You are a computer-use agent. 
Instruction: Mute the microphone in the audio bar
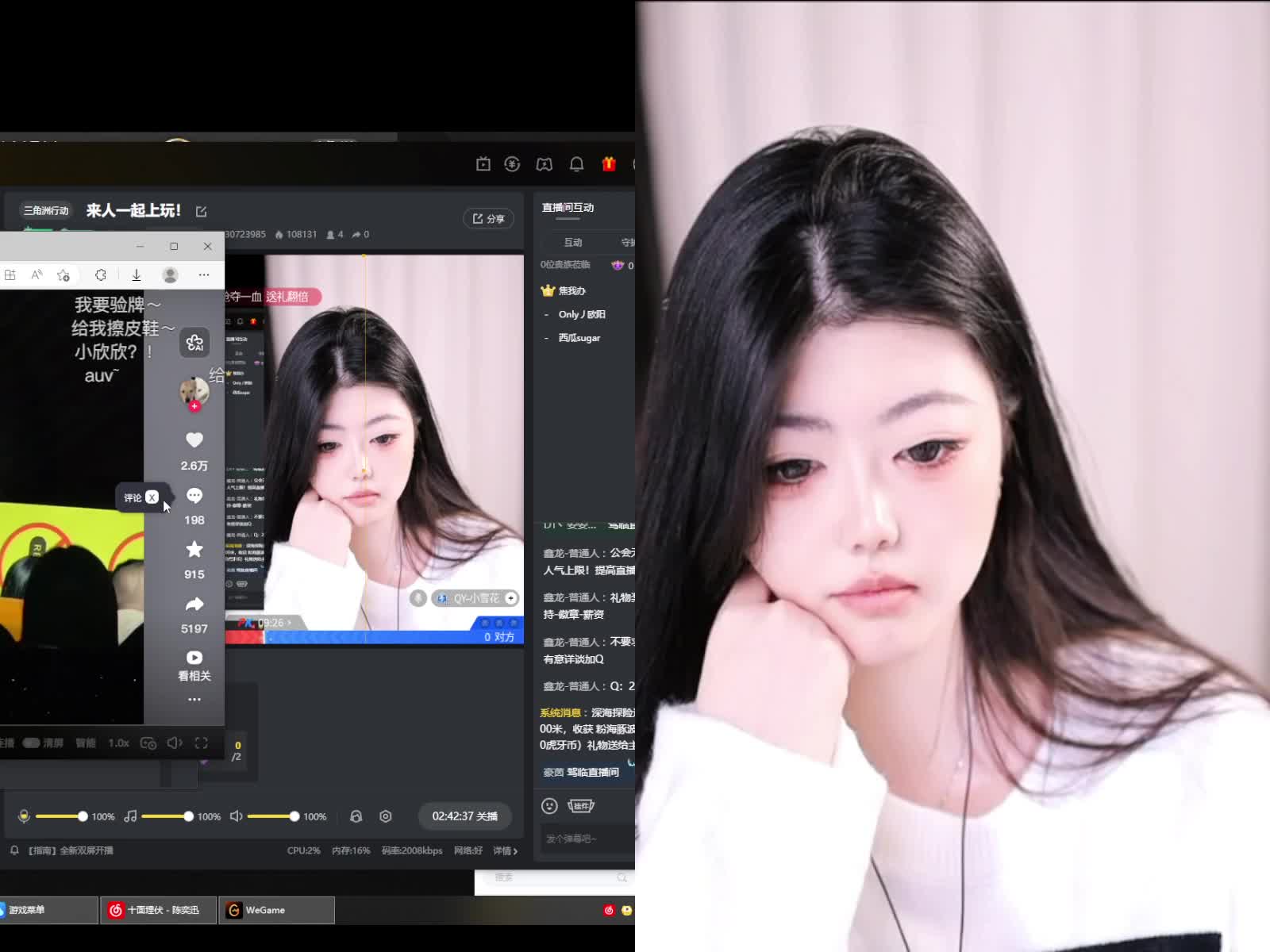click(x=24, y=816)
